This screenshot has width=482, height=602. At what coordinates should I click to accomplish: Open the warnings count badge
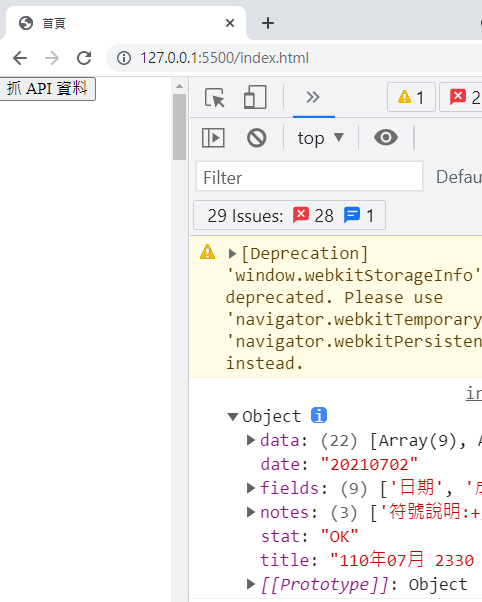click(x=411, y=97)
